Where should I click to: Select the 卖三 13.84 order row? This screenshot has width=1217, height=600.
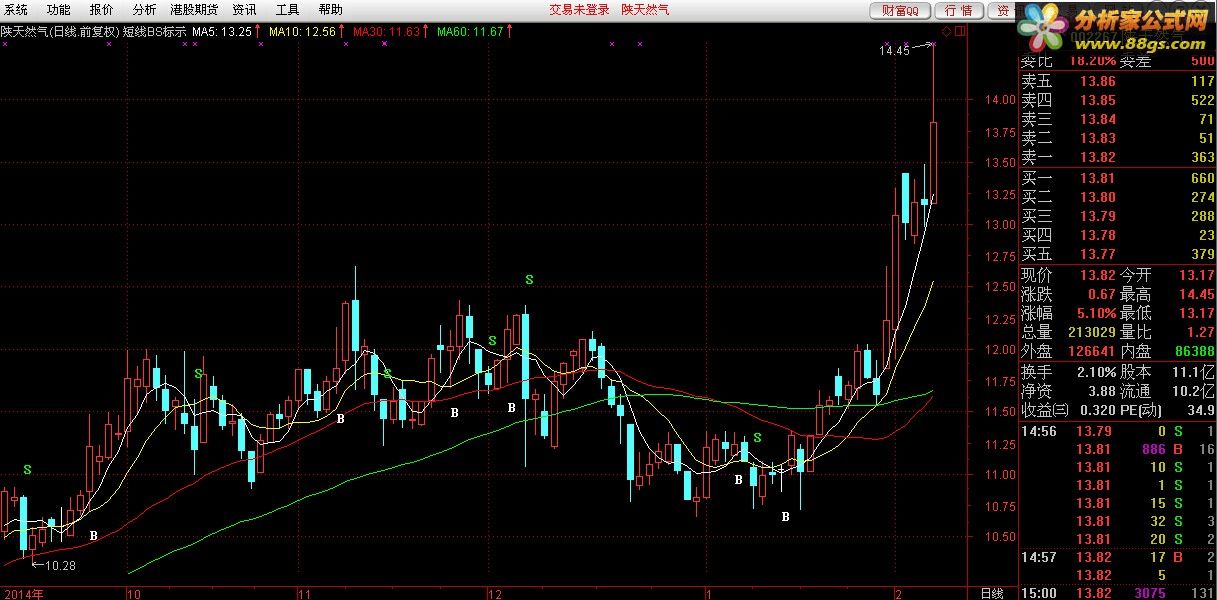tap(1118, 119)
